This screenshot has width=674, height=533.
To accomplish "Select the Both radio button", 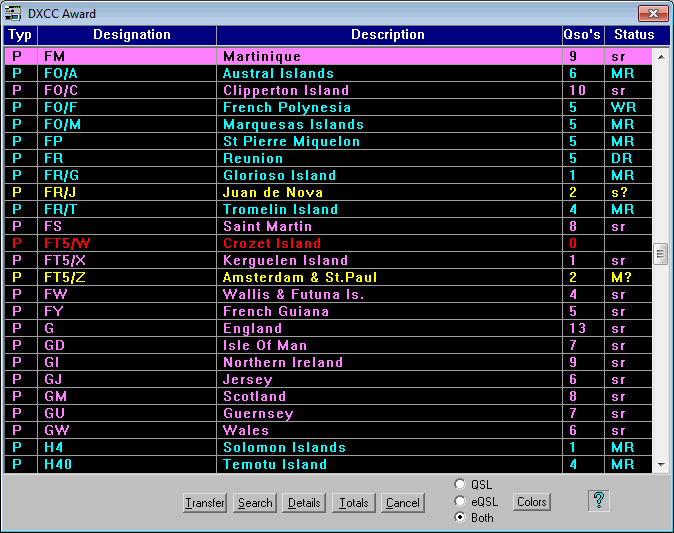I will (460, 517).
